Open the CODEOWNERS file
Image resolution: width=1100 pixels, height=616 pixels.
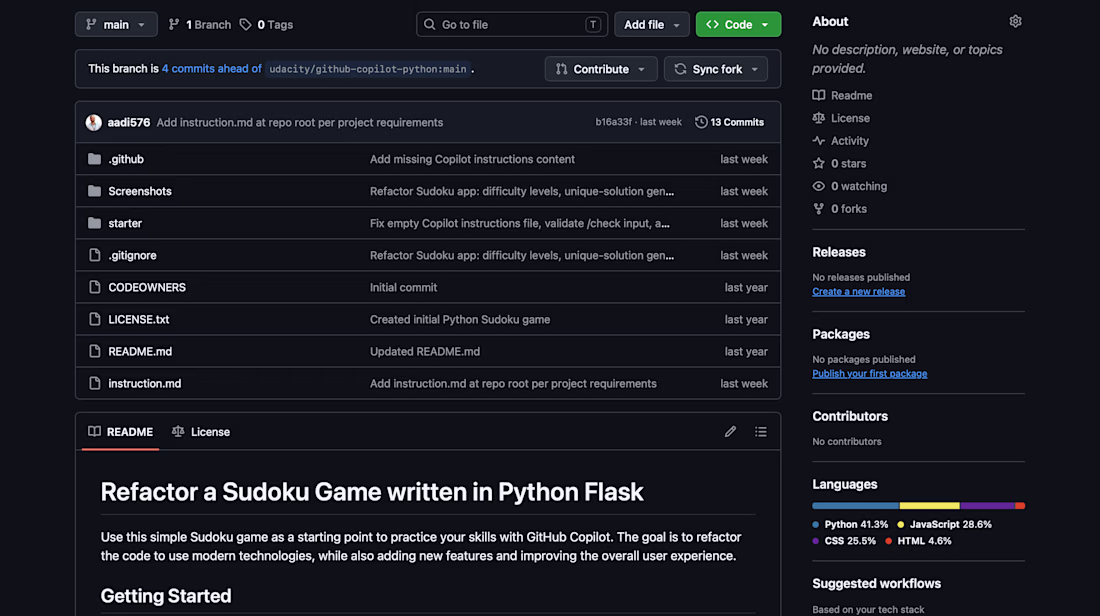pyautogui.click(x=147, y=287)
